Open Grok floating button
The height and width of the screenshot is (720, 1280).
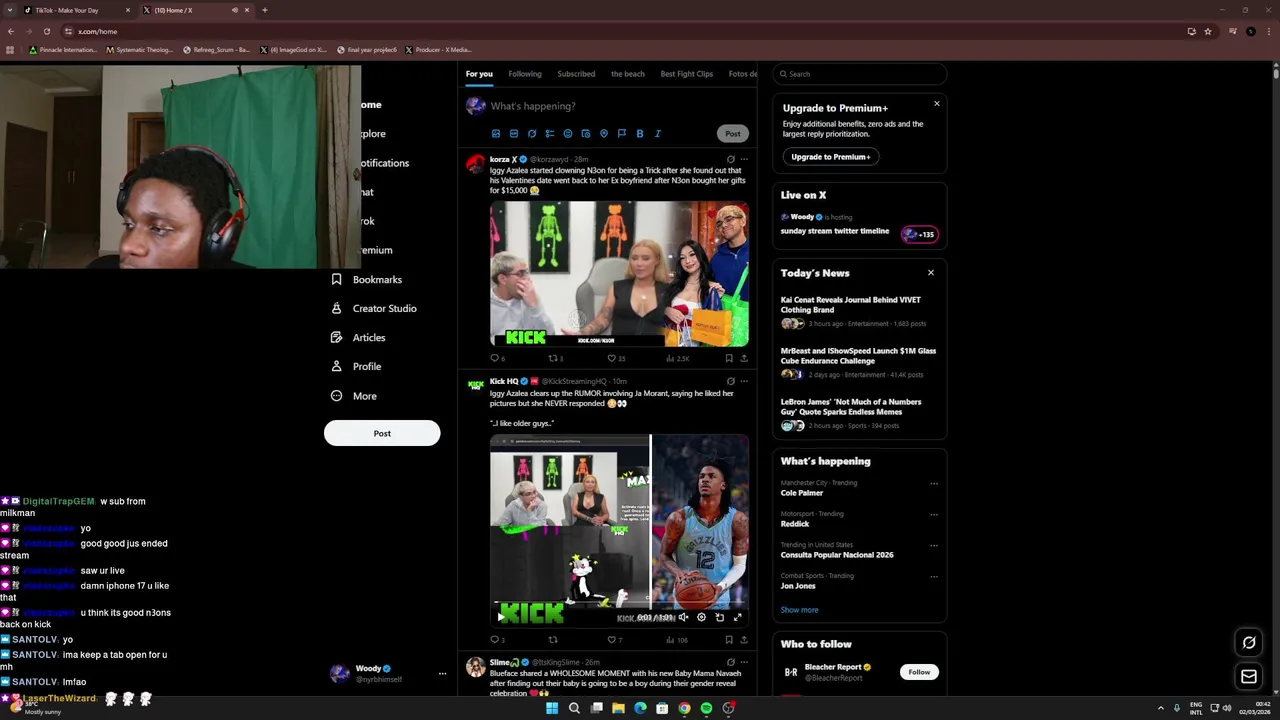pos(1249,643)
